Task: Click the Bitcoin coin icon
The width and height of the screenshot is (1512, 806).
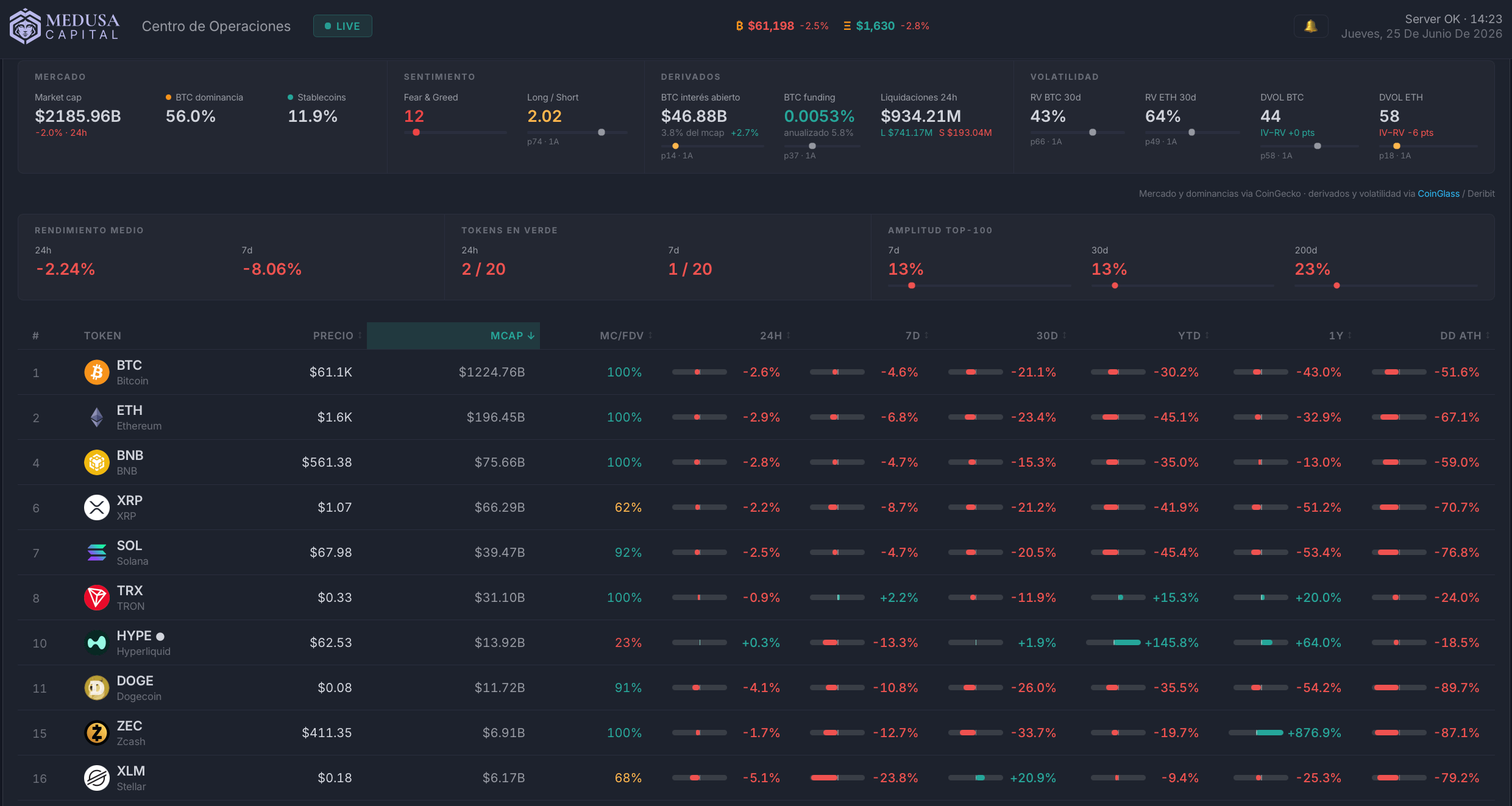Action: [x=97, y=372]
